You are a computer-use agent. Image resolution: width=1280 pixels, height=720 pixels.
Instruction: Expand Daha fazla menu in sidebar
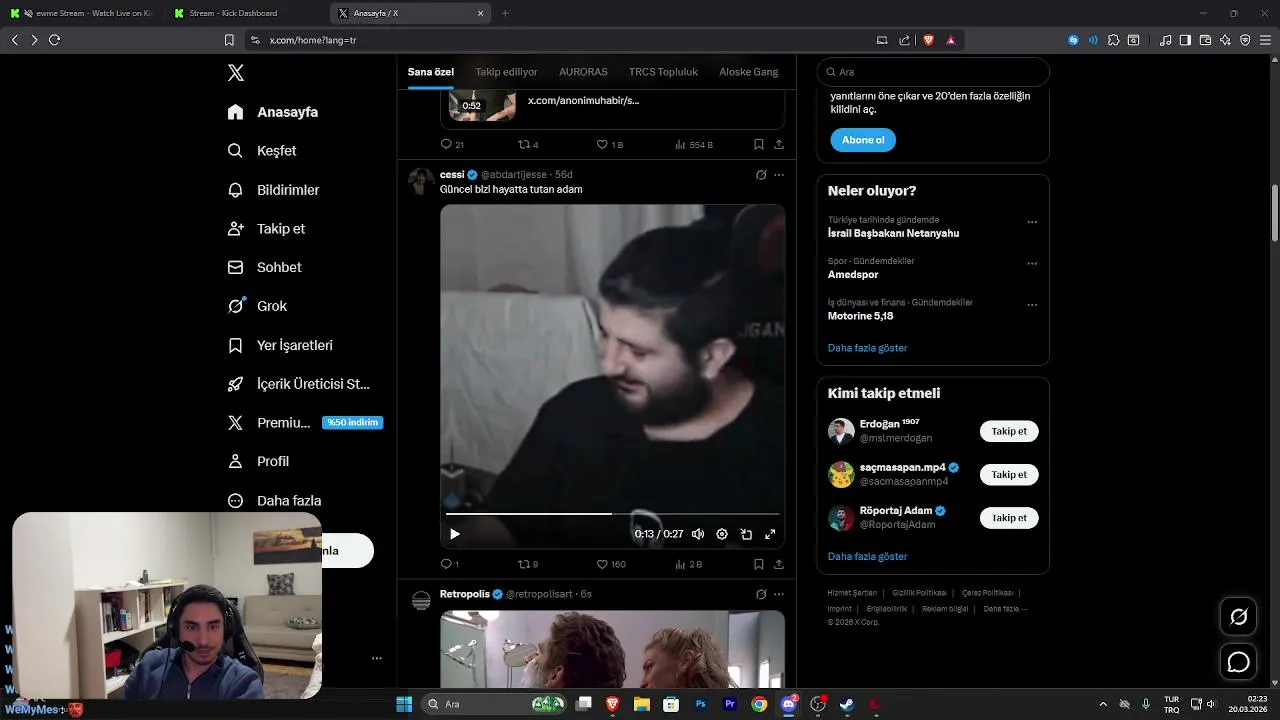[275, 501]
